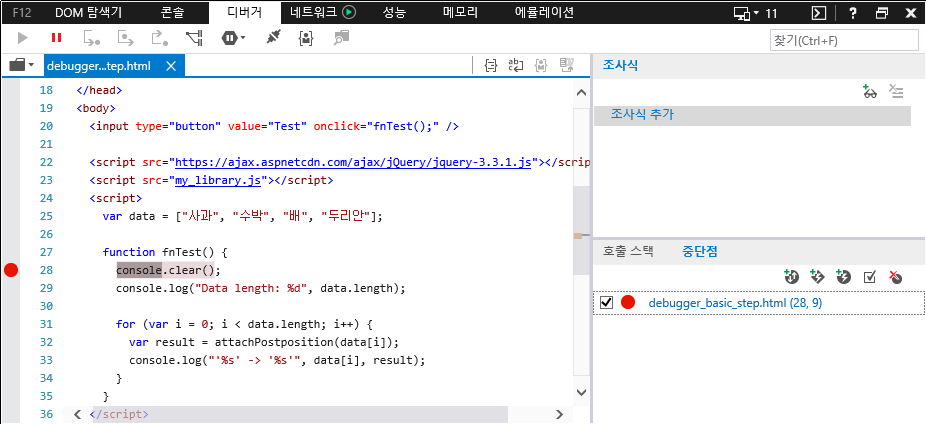The width and height of the screenshot is (926, 424).
Task: Click in the 찾기(Ctrl+F) search field
Action: pos(844,41)
